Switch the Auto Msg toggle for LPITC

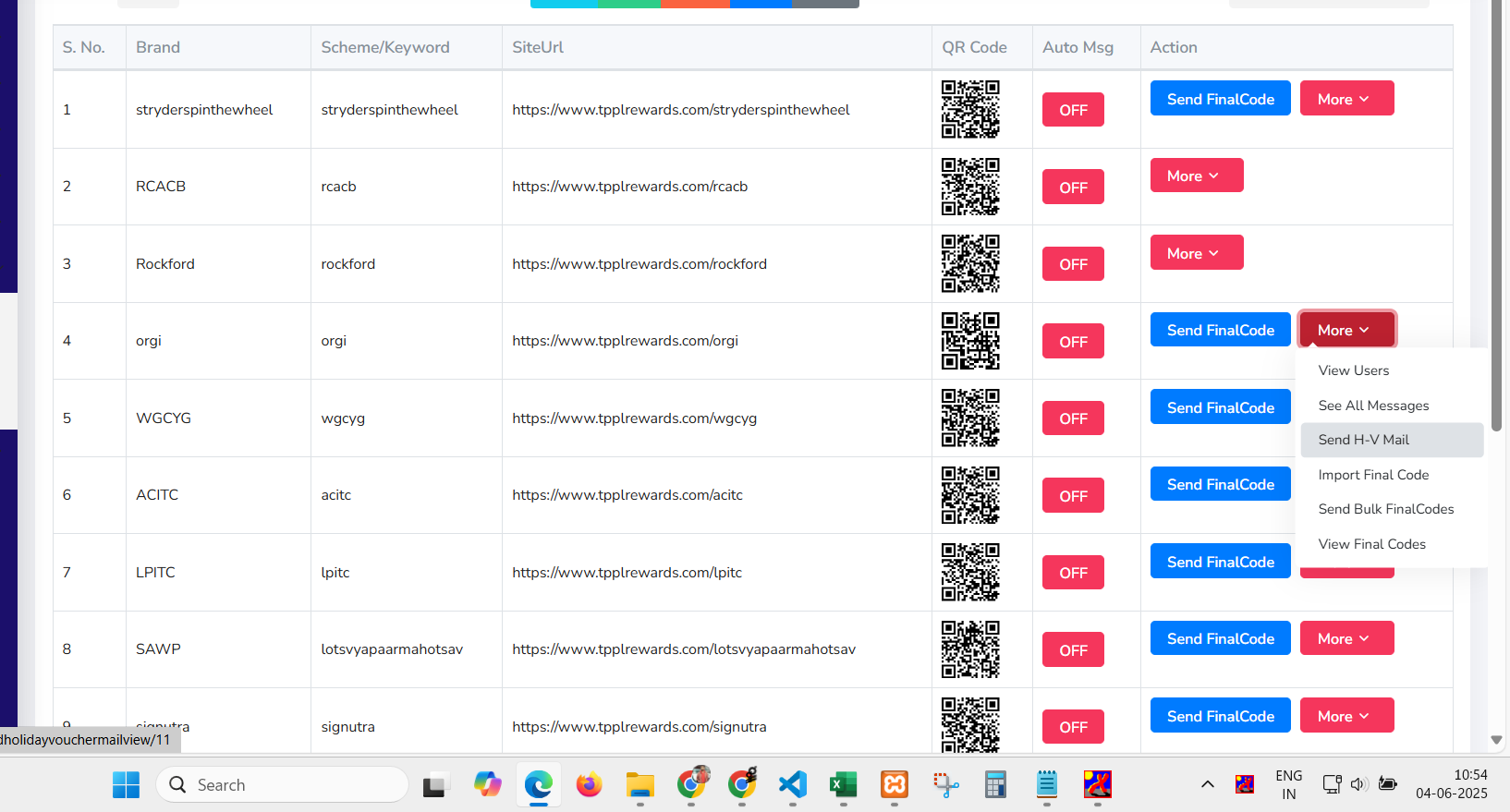click(x=1073, y=573)
